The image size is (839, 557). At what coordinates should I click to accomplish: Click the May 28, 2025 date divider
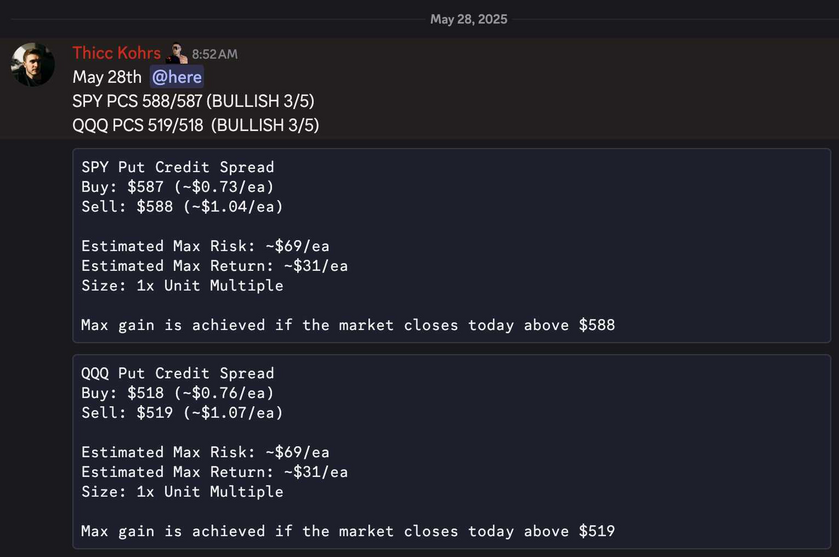click(x=469, y=19)
